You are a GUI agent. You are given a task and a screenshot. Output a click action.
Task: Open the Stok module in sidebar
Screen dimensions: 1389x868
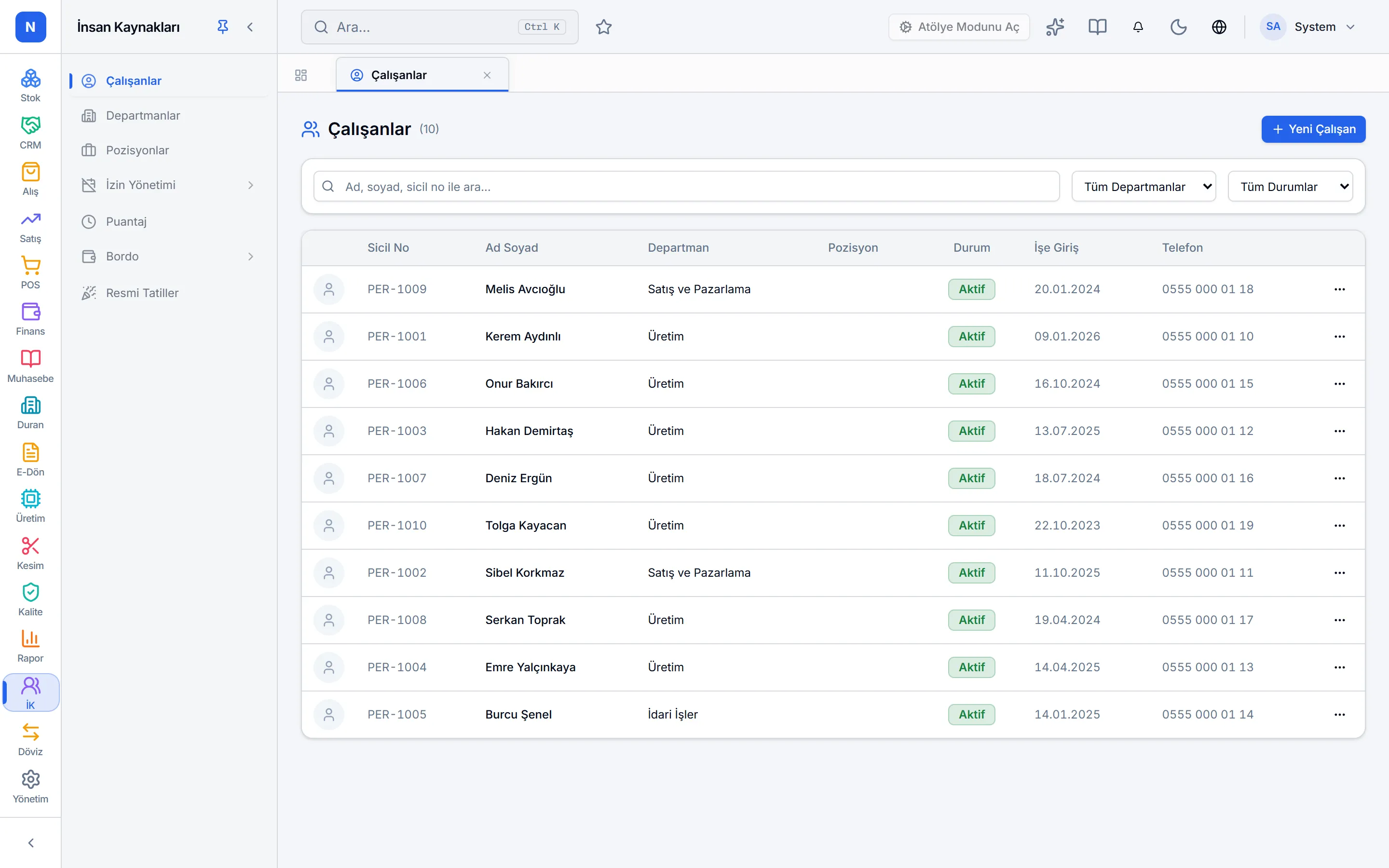point(30,86)
